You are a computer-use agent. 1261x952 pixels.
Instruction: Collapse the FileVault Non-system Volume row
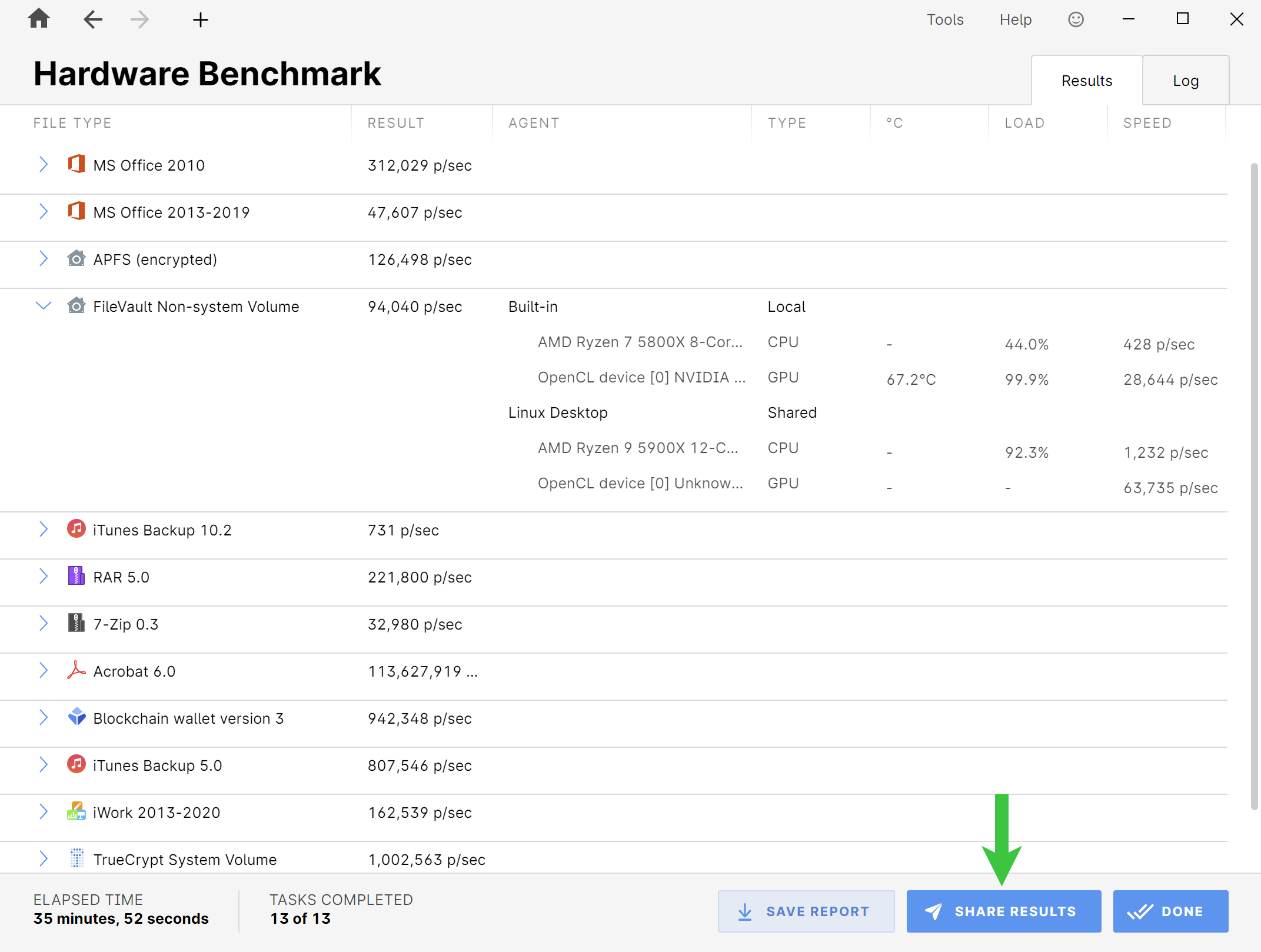44,305
